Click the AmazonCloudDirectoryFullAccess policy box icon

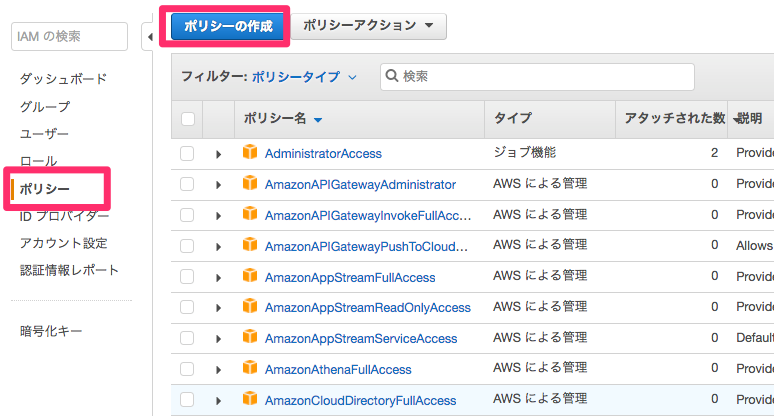point(250,399)
